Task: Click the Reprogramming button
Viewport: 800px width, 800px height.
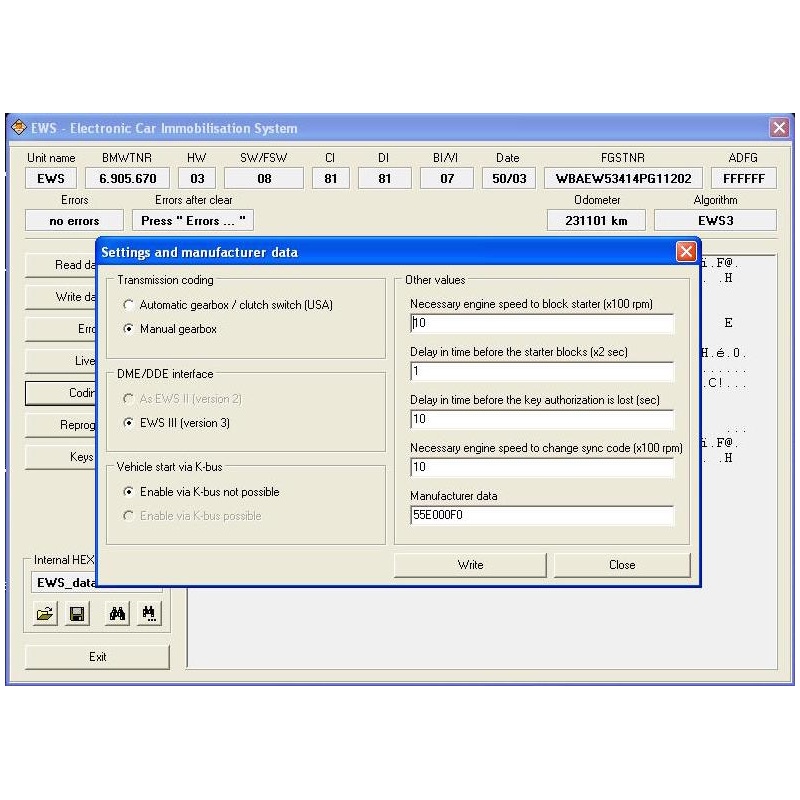Action: click(61, 425)
